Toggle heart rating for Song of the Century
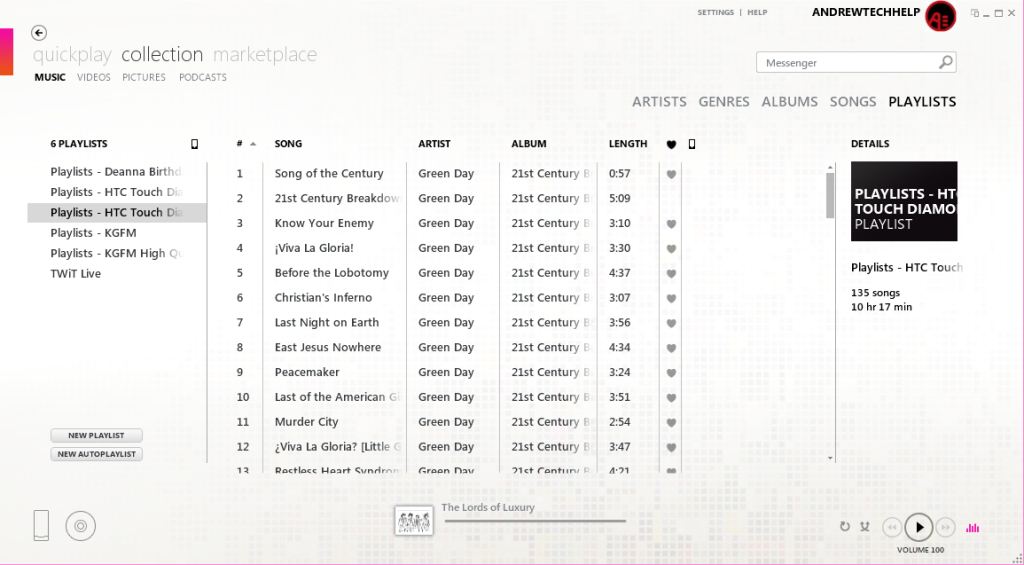The height and width of the screenshot is (565, 1024). pyautogui.click(x=671, y=174)
